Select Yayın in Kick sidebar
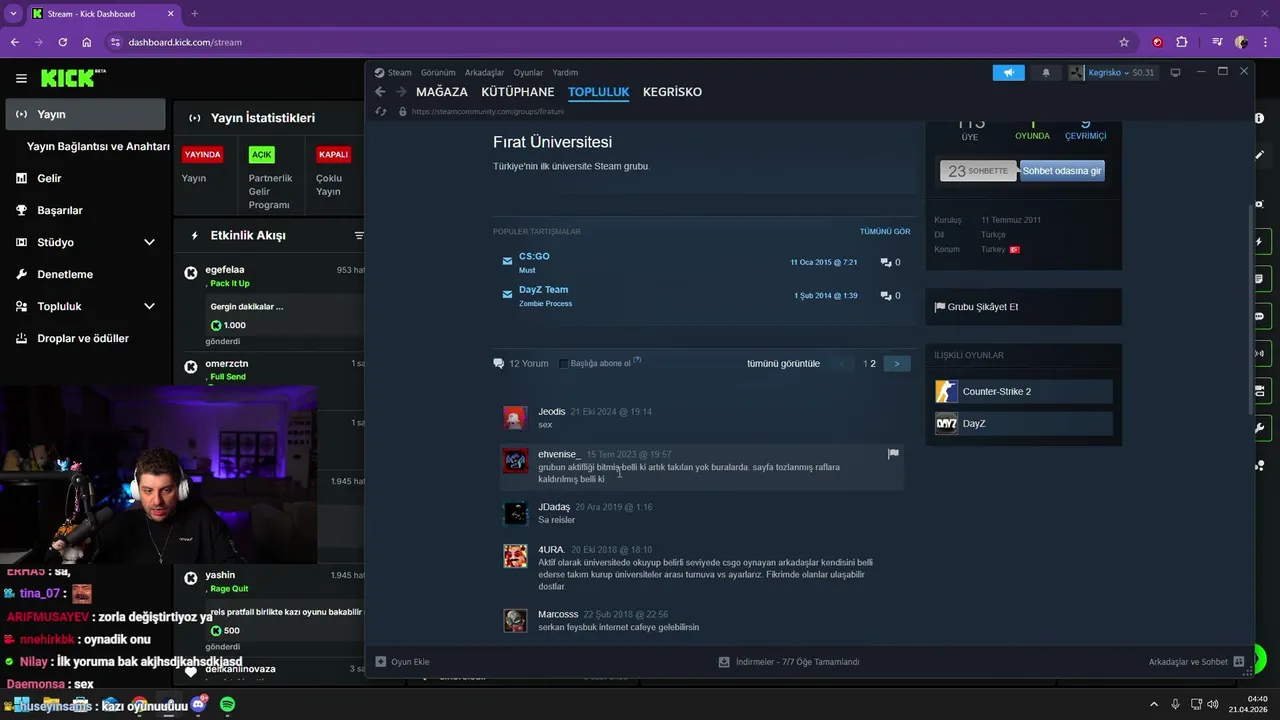Screen dimensions: 1280x720 point(84,114)
